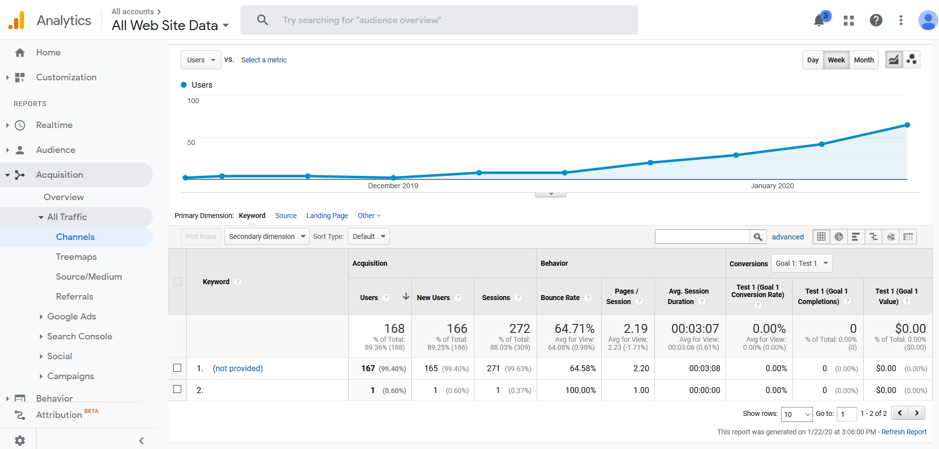
Task: Click help icon beside Sessions header
Action: point(518,298)
